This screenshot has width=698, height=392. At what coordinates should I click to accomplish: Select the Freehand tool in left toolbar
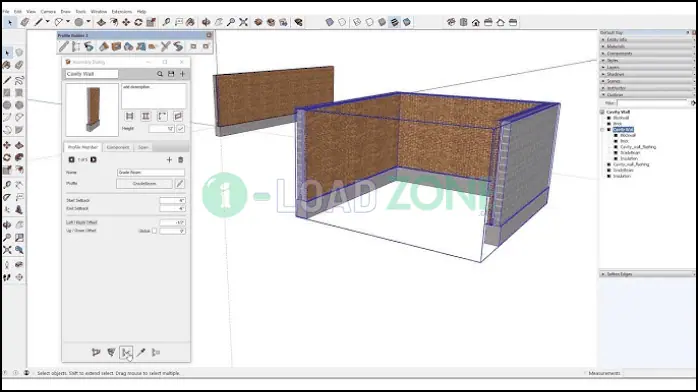point(19,81)
